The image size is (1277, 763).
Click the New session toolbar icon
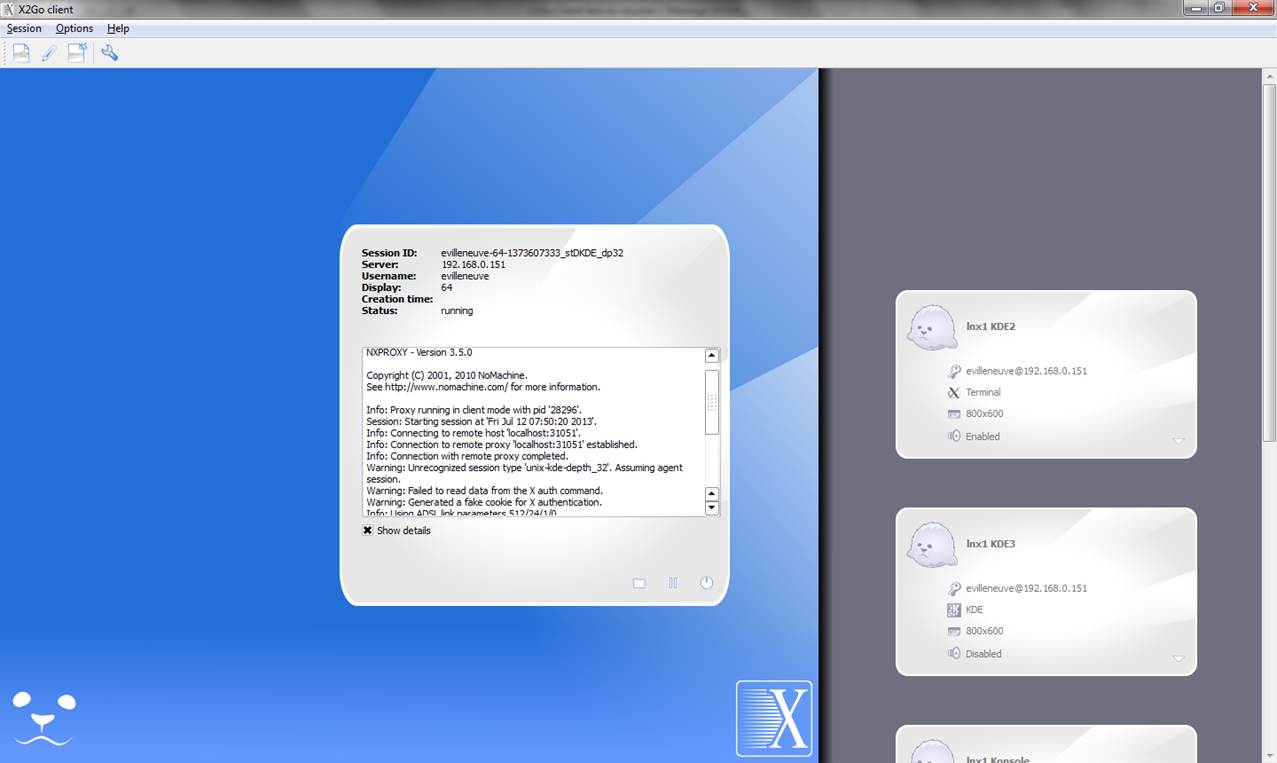[21, 53]
